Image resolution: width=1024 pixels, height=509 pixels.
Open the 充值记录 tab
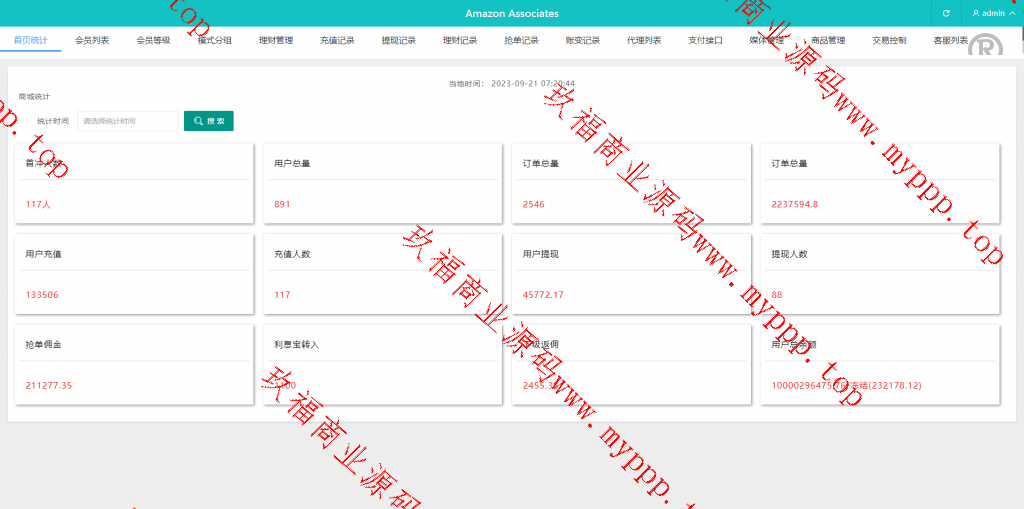337,40
